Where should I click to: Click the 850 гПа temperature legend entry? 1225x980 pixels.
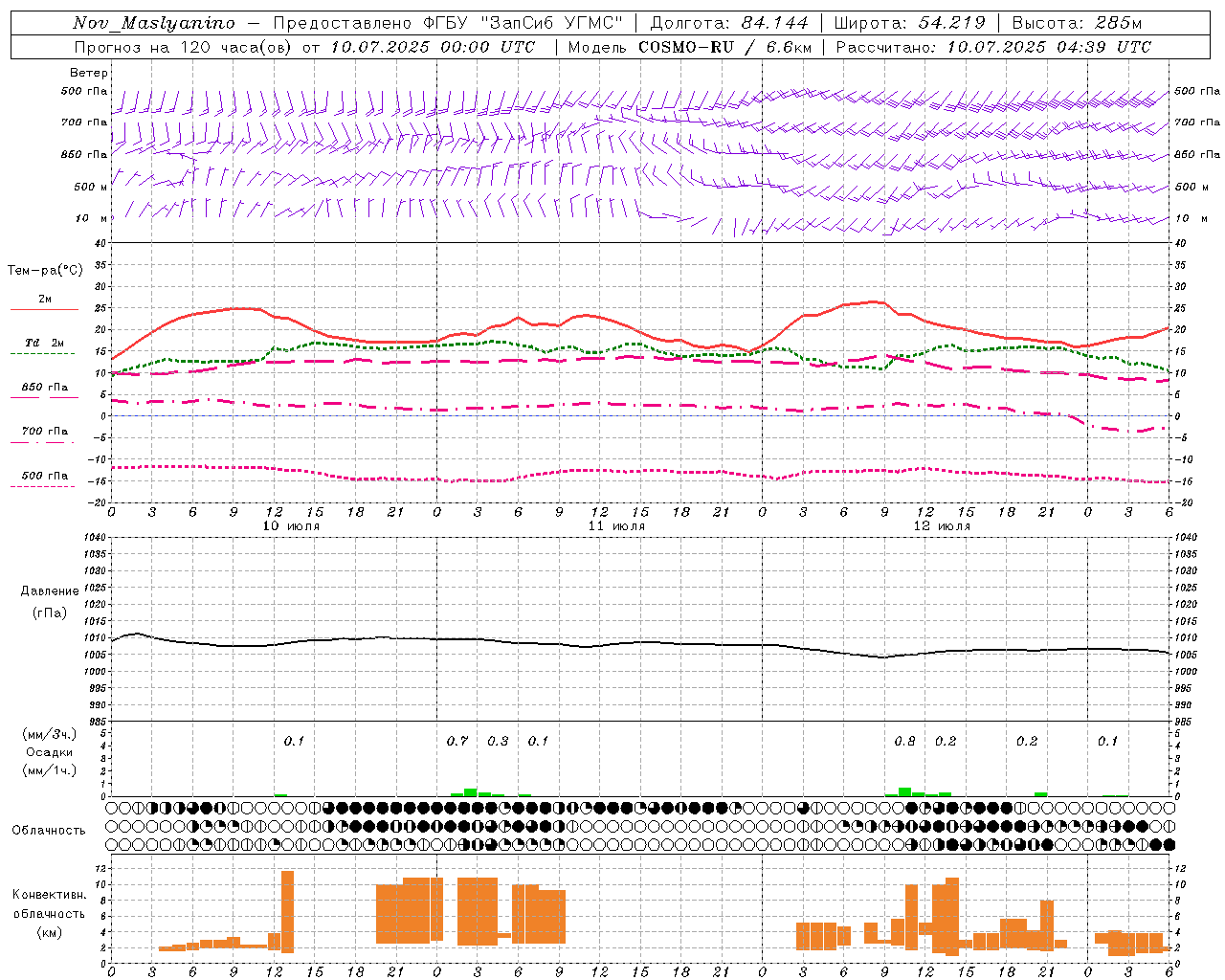[x=45, y=388]
